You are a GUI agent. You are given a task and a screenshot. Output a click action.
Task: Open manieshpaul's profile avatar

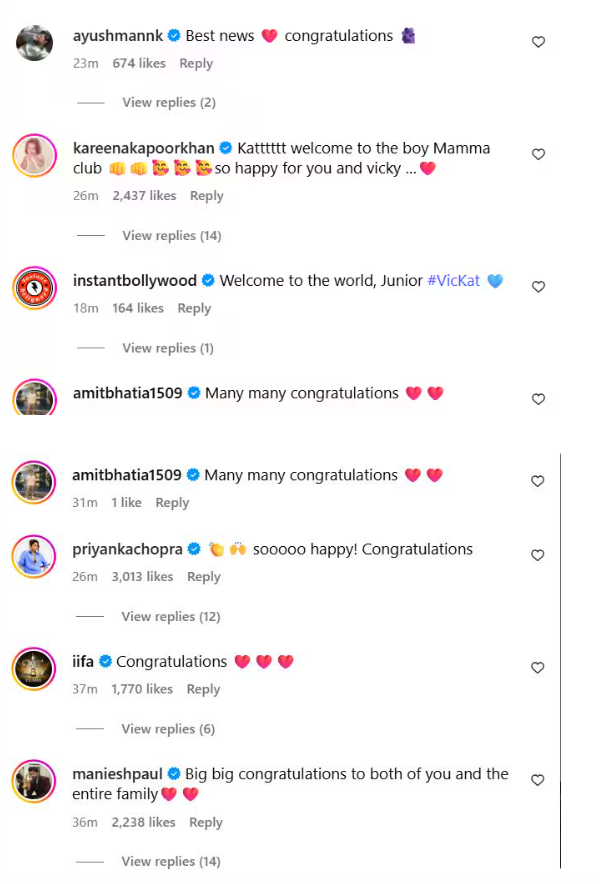34,781
